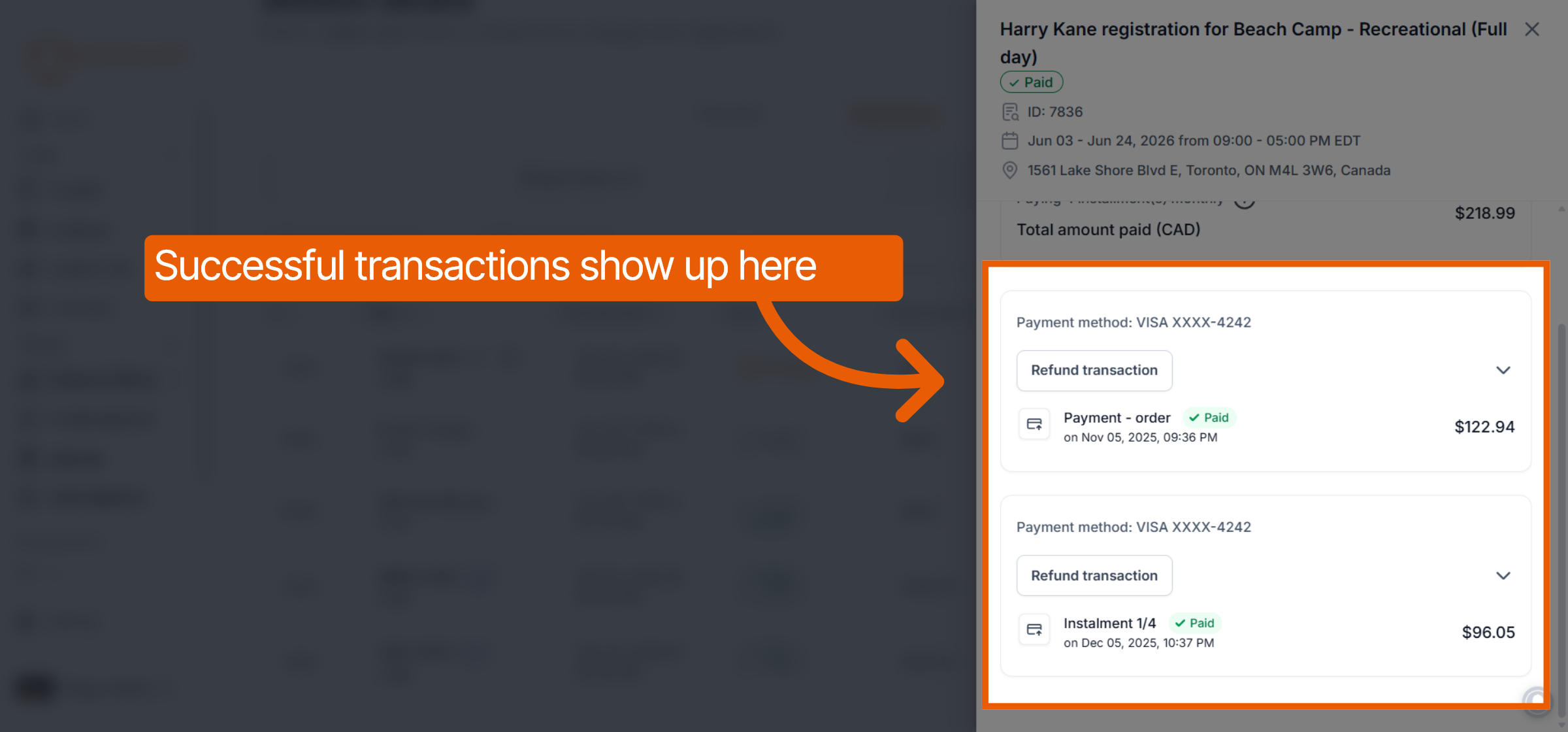
Task: Expand the Payment - order transaction details
Action: [x=1503, y=371]
